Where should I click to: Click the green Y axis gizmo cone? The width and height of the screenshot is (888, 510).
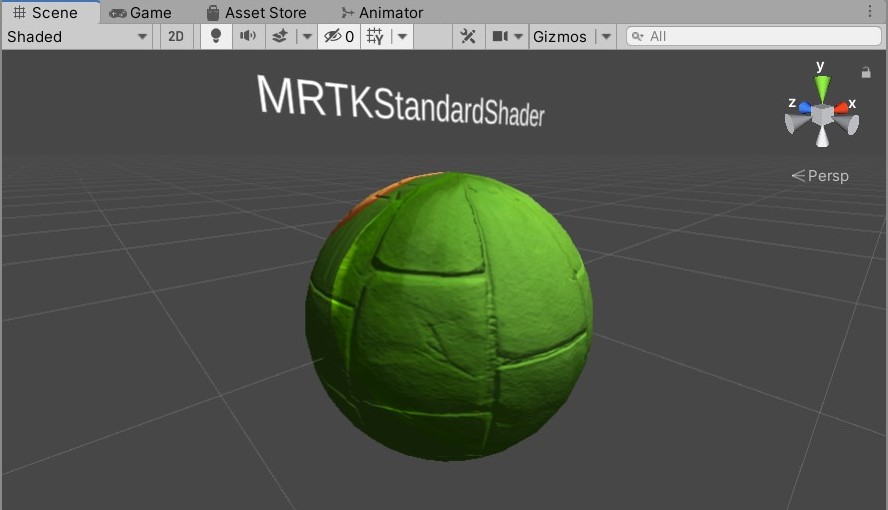coord(822,88)
